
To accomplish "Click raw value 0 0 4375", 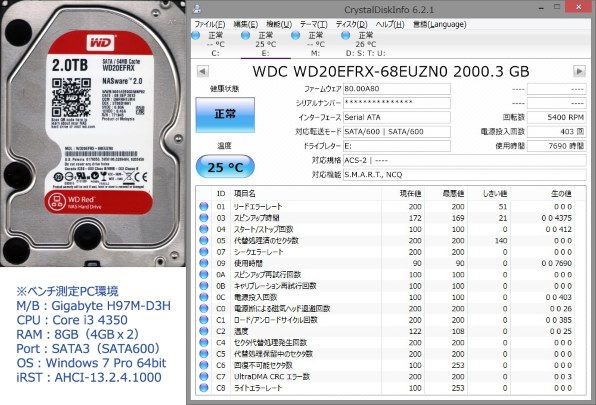I will pos(556,218).
